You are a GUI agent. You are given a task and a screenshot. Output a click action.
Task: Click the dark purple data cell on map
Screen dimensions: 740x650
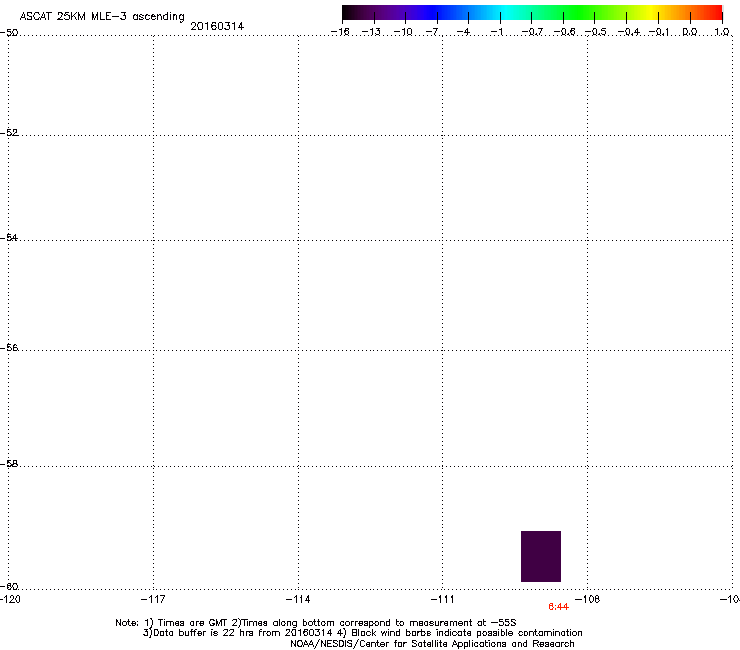541,556
